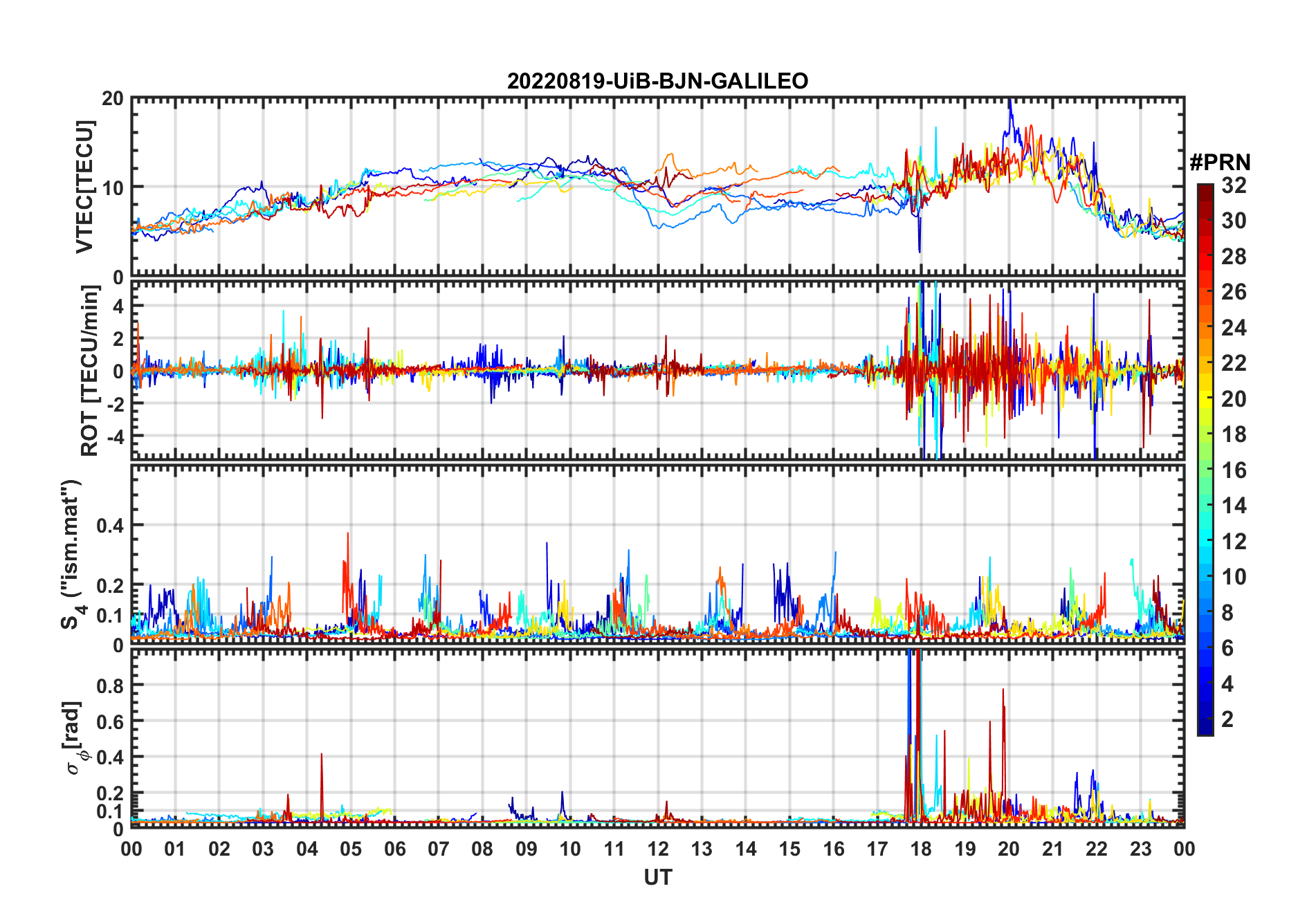The image size is (1316, 920).
Task: Click UT axis tick label 15
Action: [x=789, y=849]
